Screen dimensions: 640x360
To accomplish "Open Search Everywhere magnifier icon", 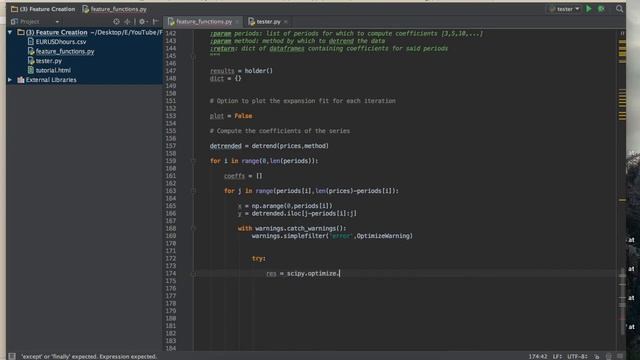I will click(619, 9).
